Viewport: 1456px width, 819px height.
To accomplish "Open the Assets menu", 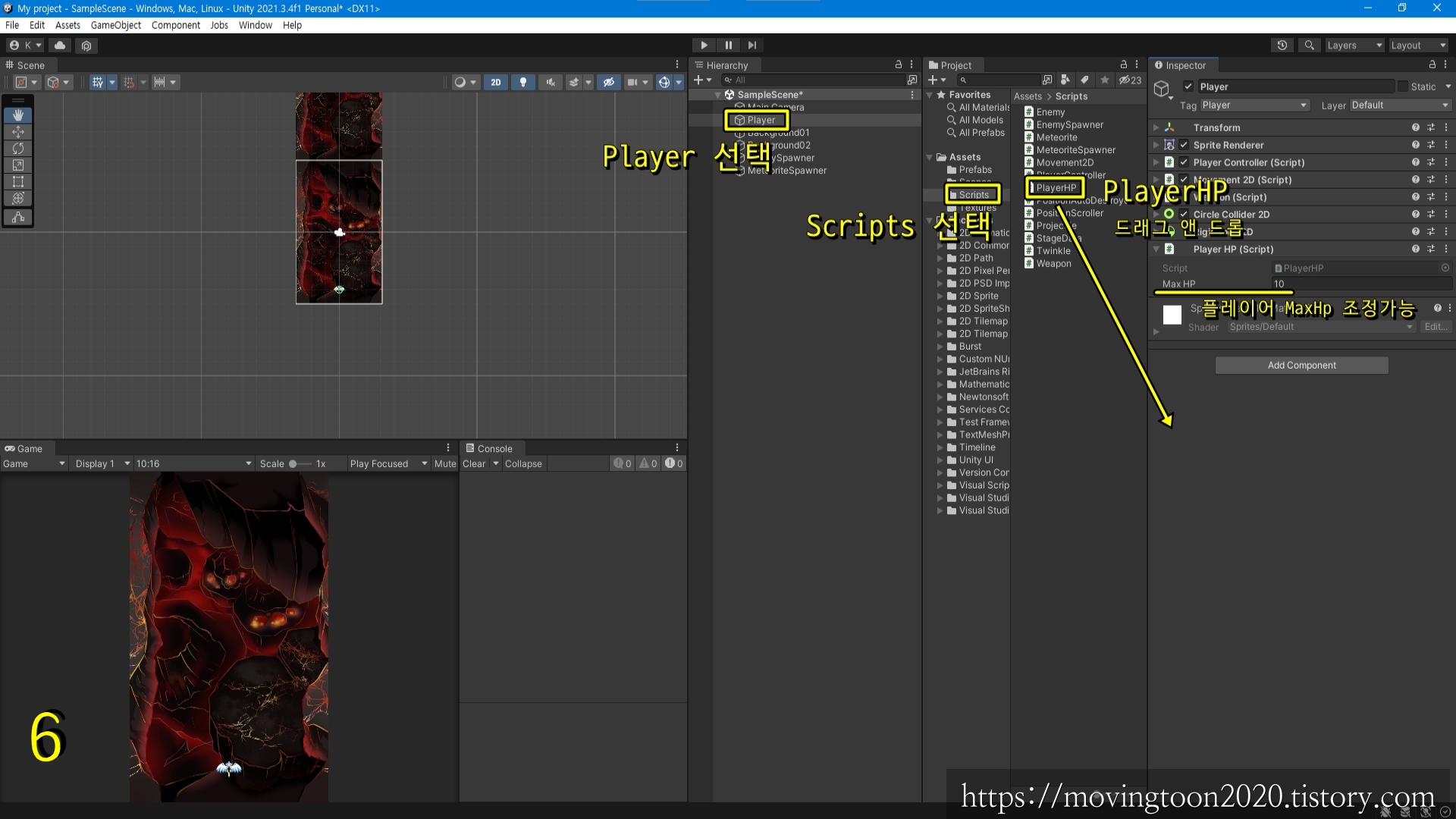I will click(x=67, y=25).
